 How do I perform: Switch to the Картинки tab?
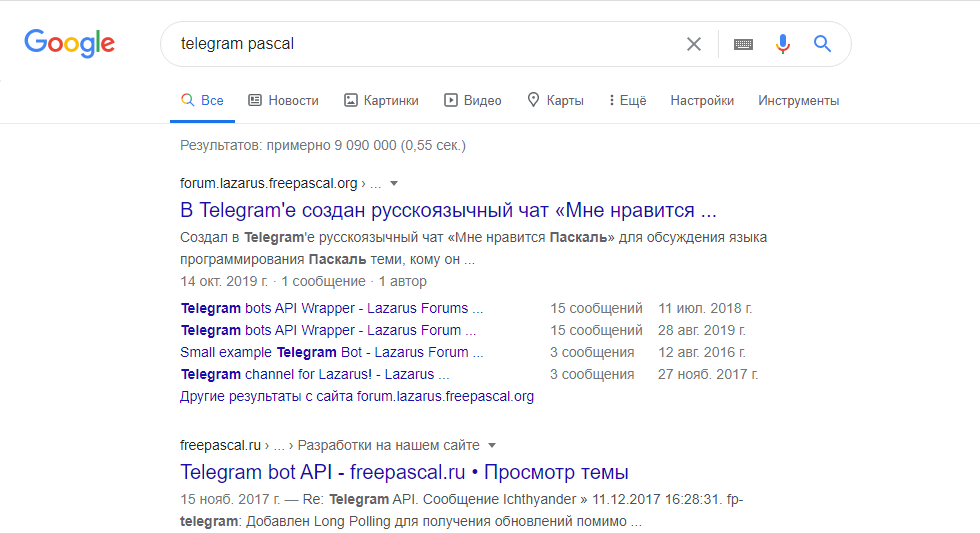[x=381, y=101]
